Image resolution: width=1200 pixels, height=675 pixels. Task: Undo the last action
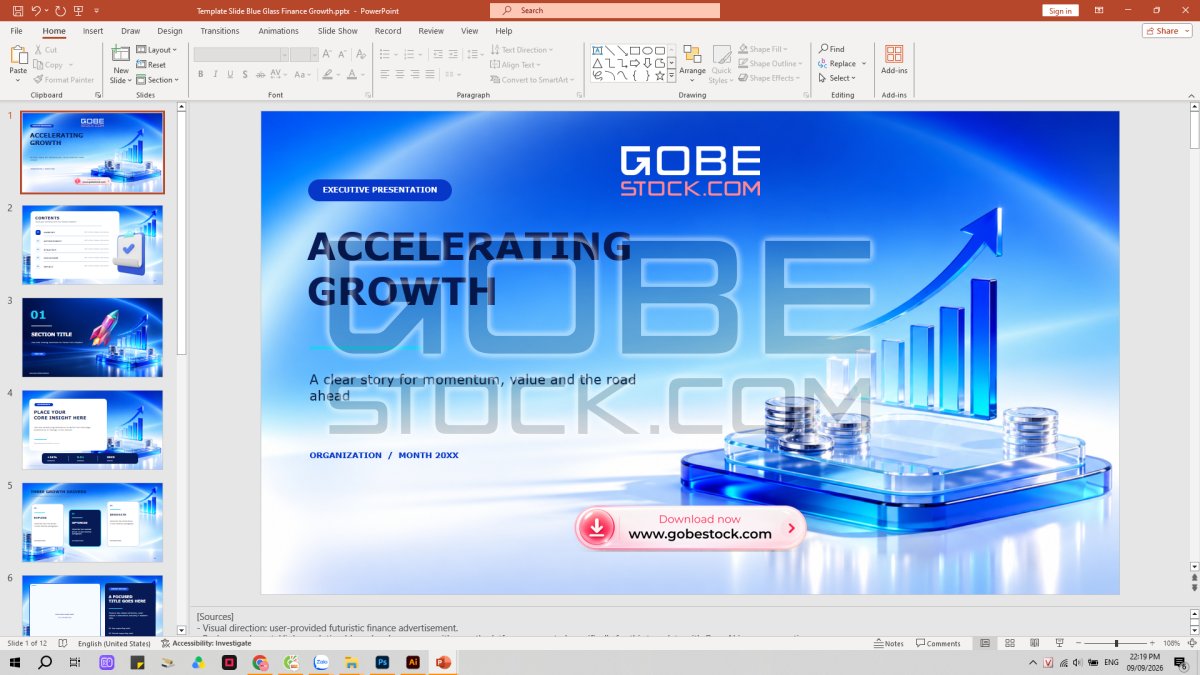click(x=36, y=10)
